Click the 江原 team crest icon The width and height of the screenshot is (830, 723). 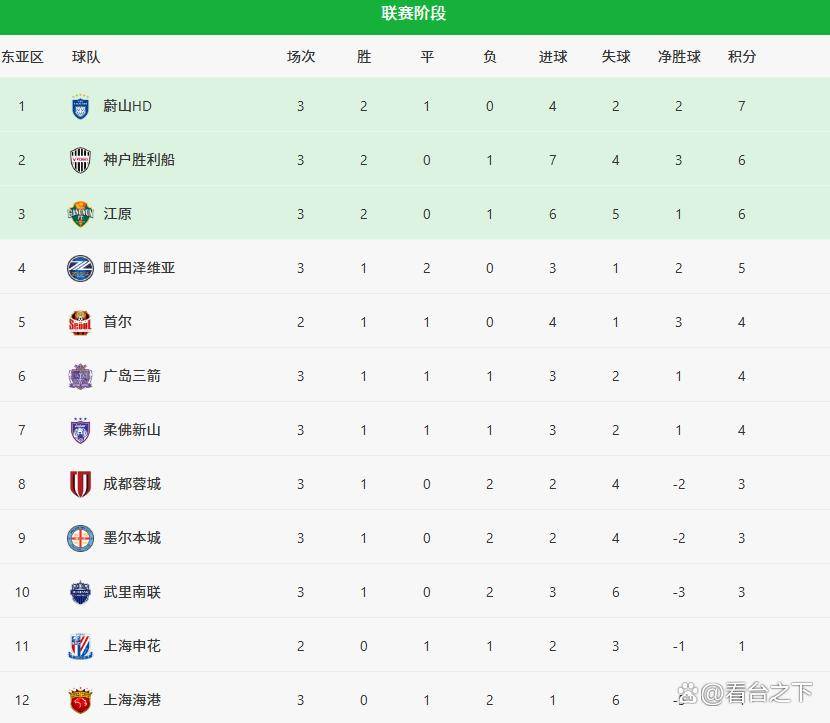80,214
